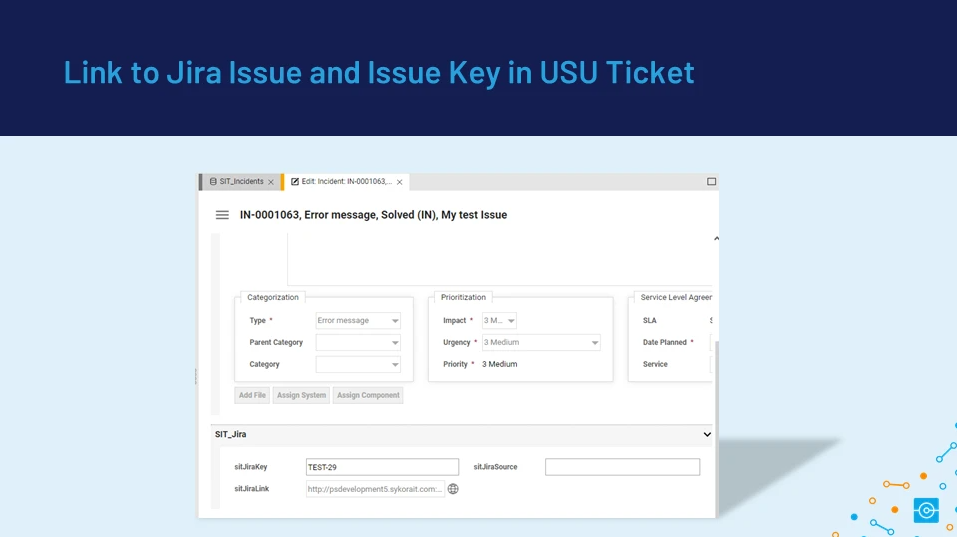The width and height of the screenshot is (957, 537).
Task: Expand the Category dropdown
Action: pos(395,365)
